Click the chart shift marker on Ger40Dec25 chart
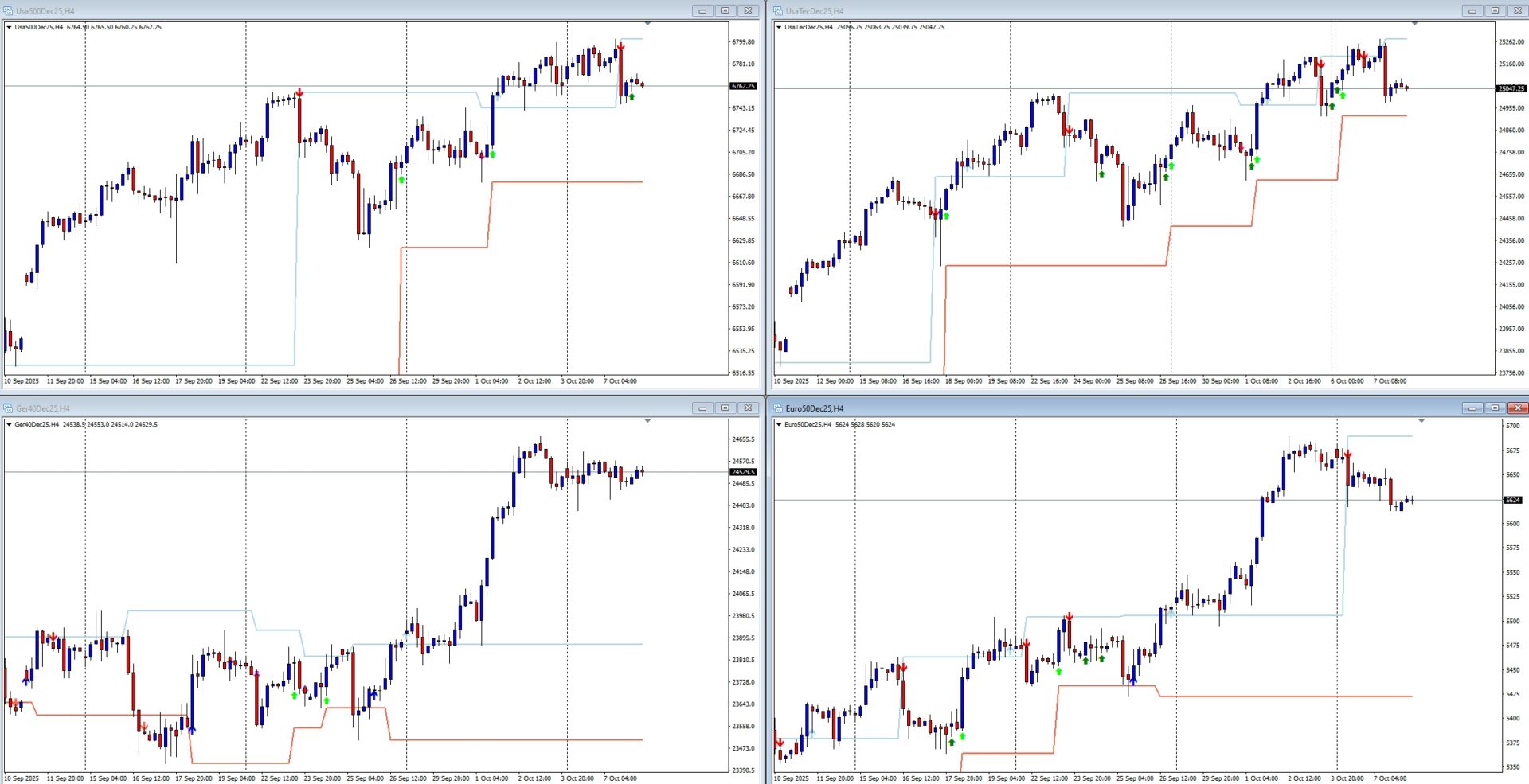The width and height of the screenshot is (1529, 784). coord(647,420)
